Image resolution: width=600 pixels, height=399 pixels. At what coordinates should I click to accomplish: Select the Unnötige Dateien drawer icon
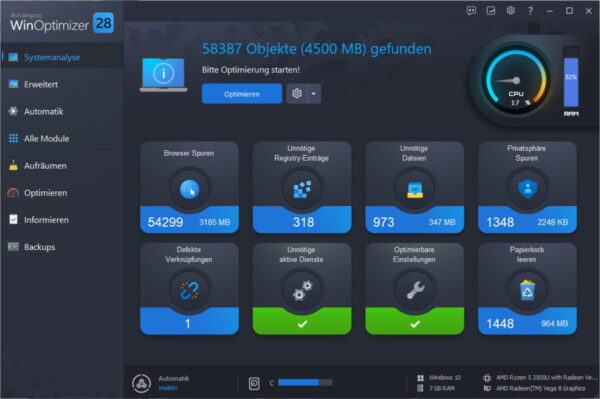[415, 190]
